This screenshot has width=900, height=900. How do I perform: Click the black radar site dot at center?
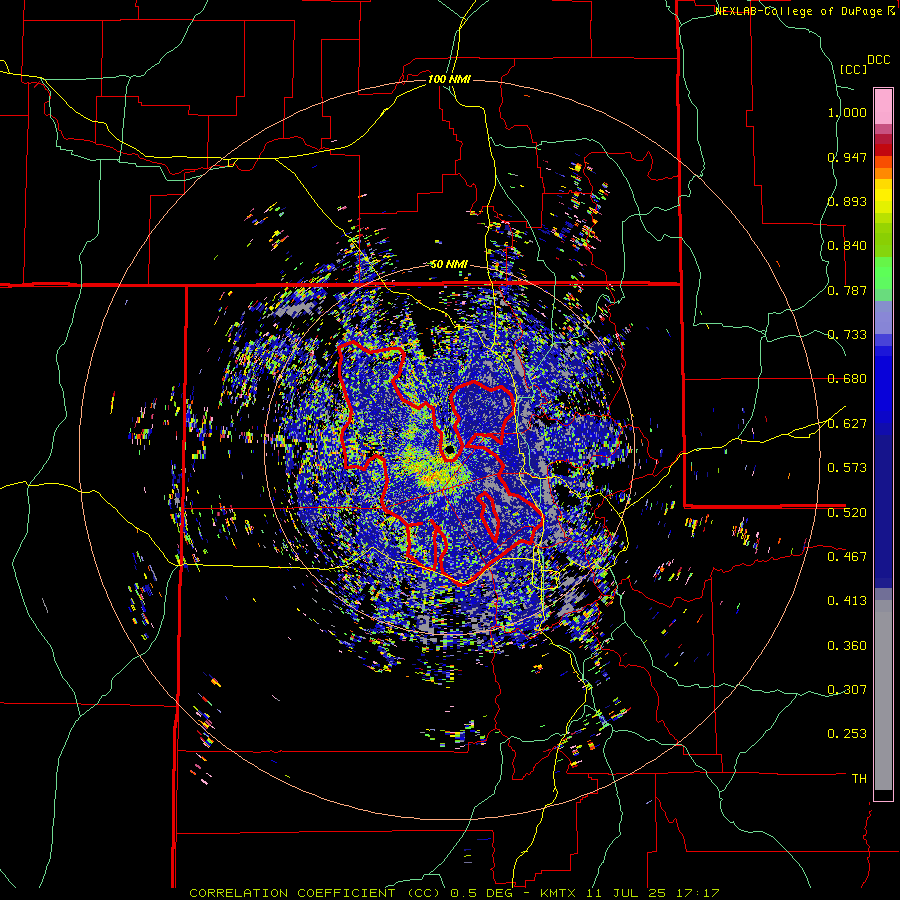coord(449,449)
